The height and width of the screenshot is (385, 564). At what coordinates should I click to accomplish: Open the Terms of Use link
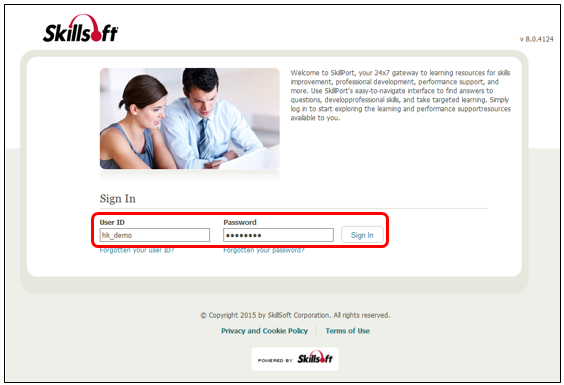tap(347, 331)
